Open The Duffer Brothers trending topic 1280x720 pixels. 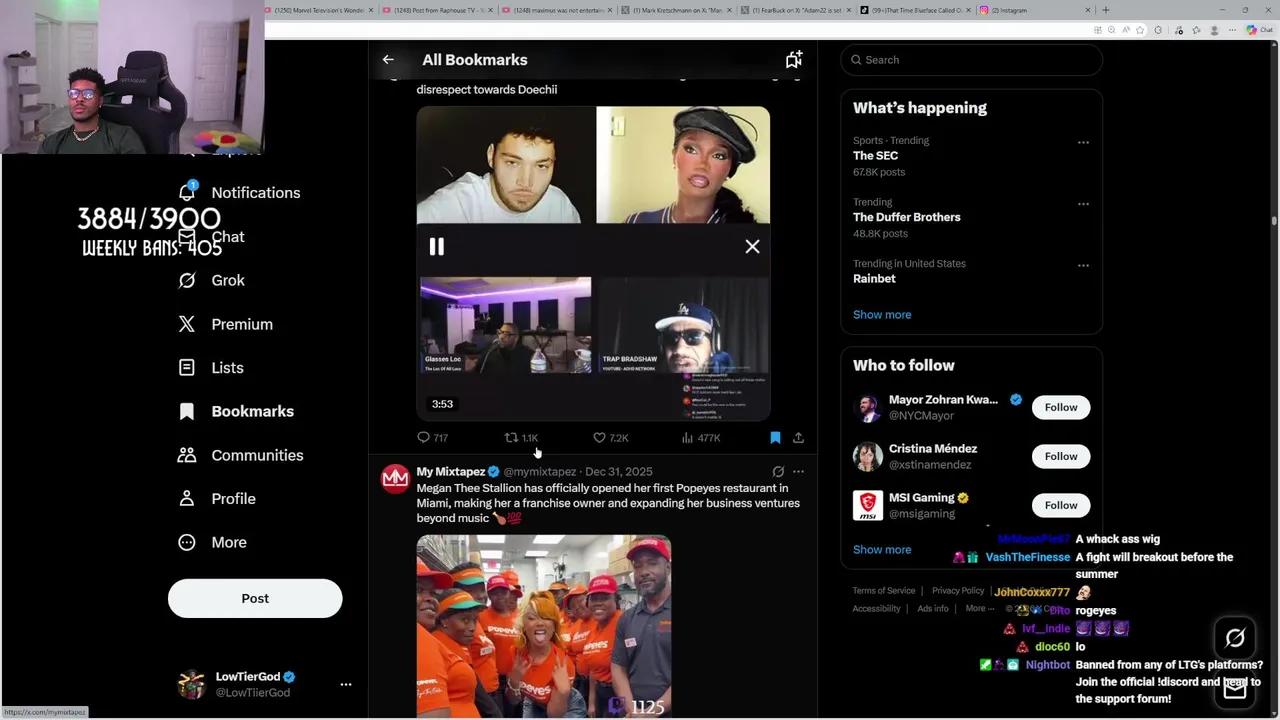click(906, 217)
